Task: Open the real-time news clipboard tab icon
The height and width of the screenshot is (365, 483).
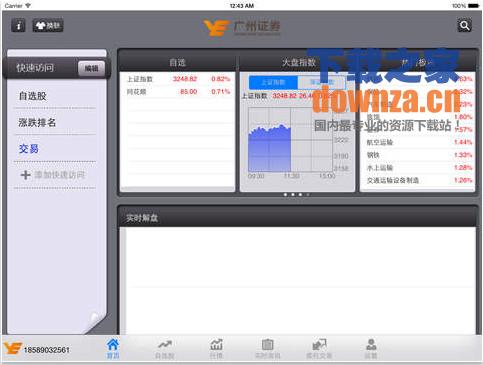Action: (267, 344)
